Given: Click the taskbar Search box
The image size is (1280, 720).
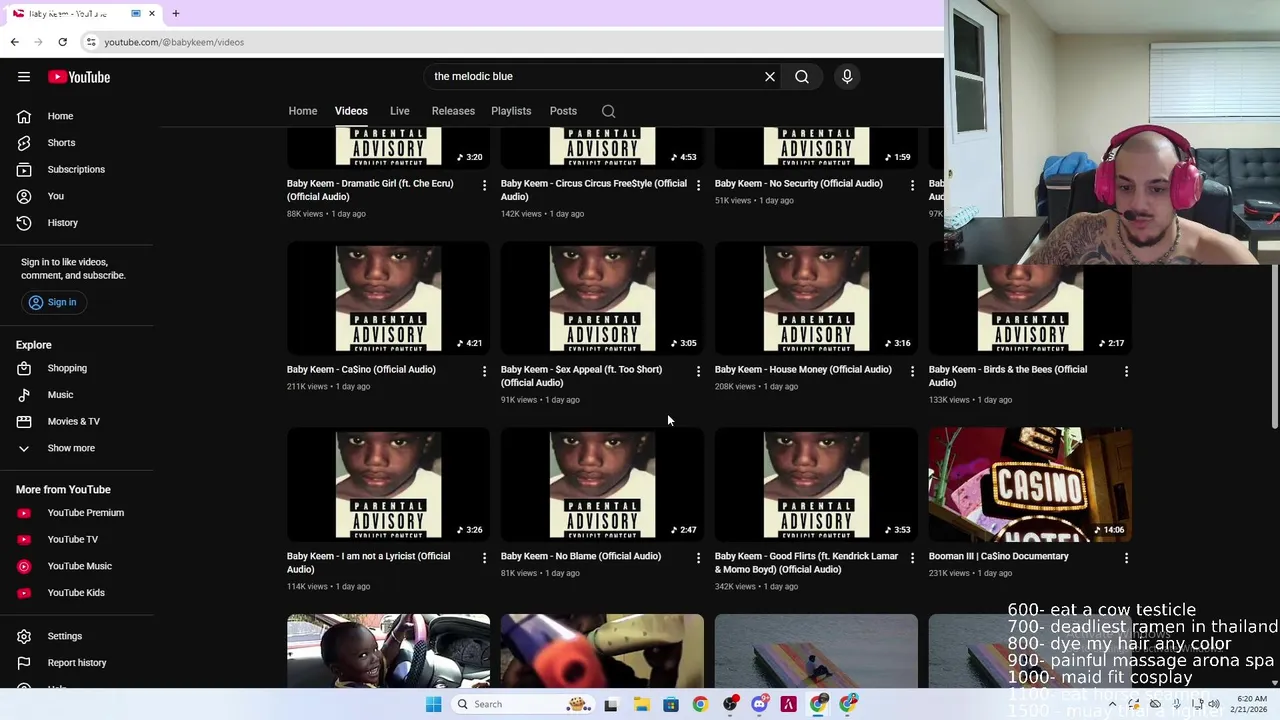Looking at the screenshot, I should point(522,704).
